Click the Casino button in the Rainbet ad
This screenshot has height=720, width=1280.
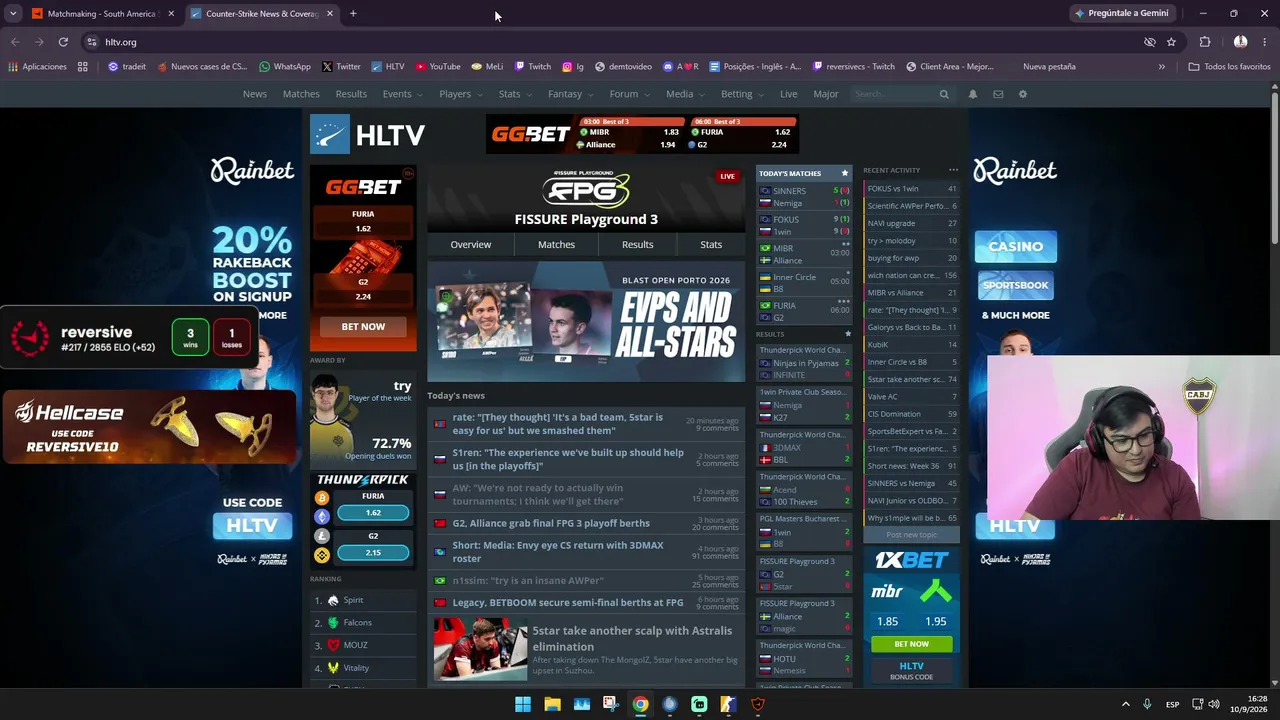point(1016,246)
